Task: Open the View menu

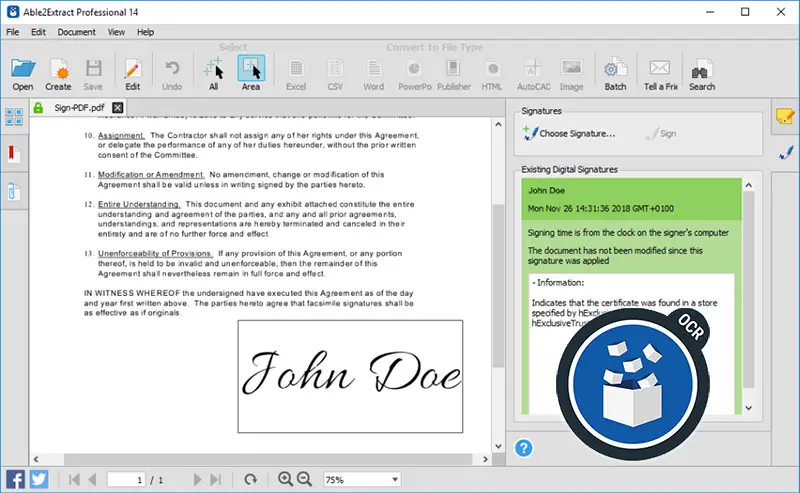Action: [116, 32]
